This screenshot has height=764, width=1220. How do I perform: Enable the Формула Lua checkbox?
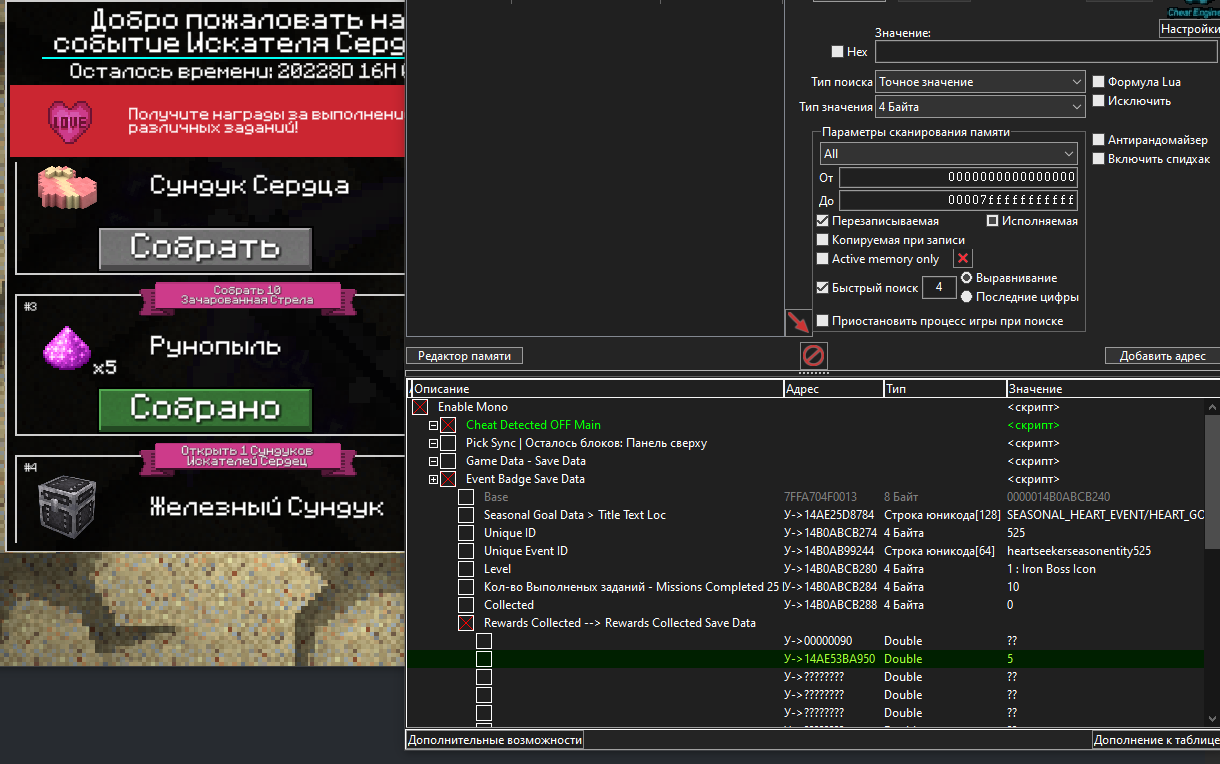1099,82
